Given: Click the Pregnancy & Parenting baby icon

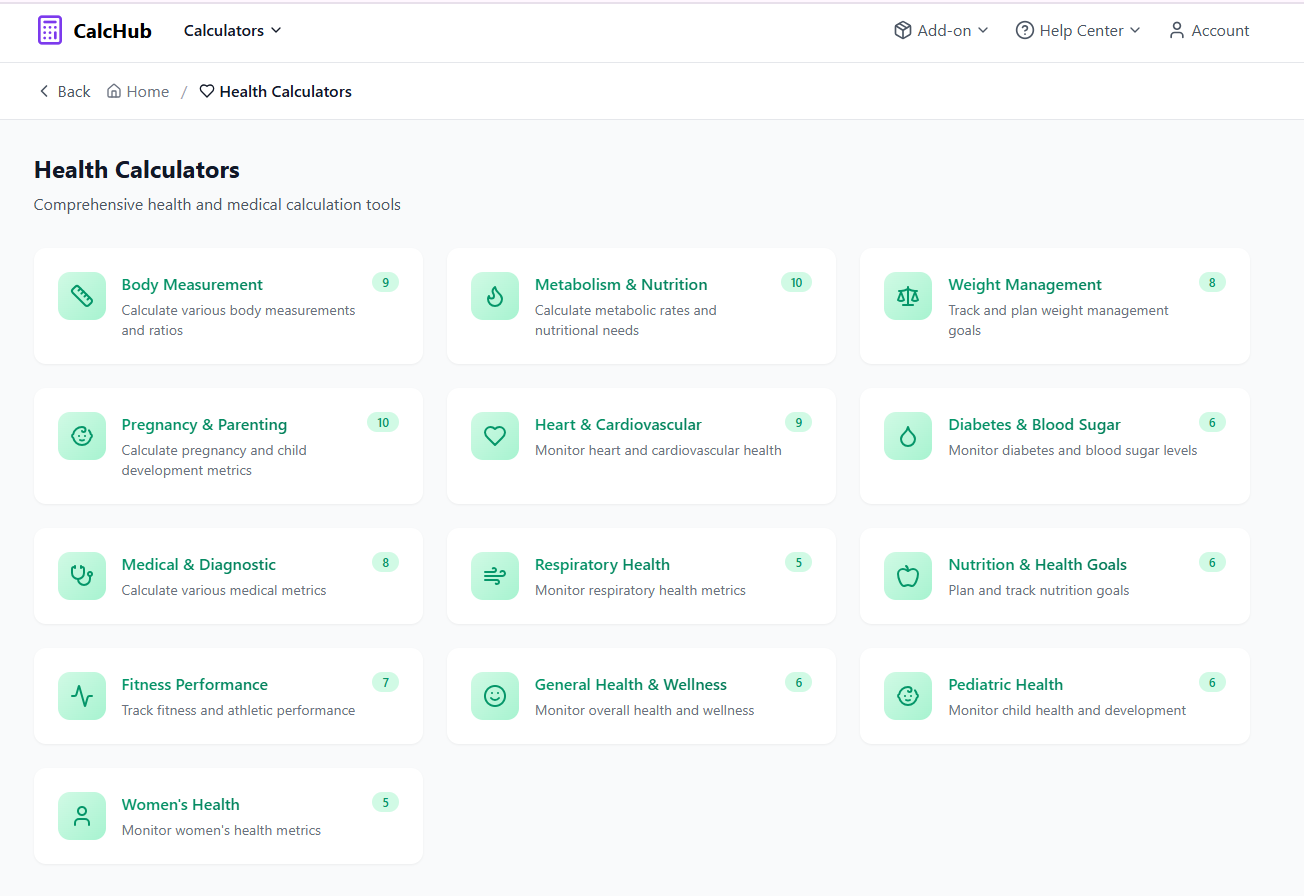Looking at the screenshot, I should point(82,436).
